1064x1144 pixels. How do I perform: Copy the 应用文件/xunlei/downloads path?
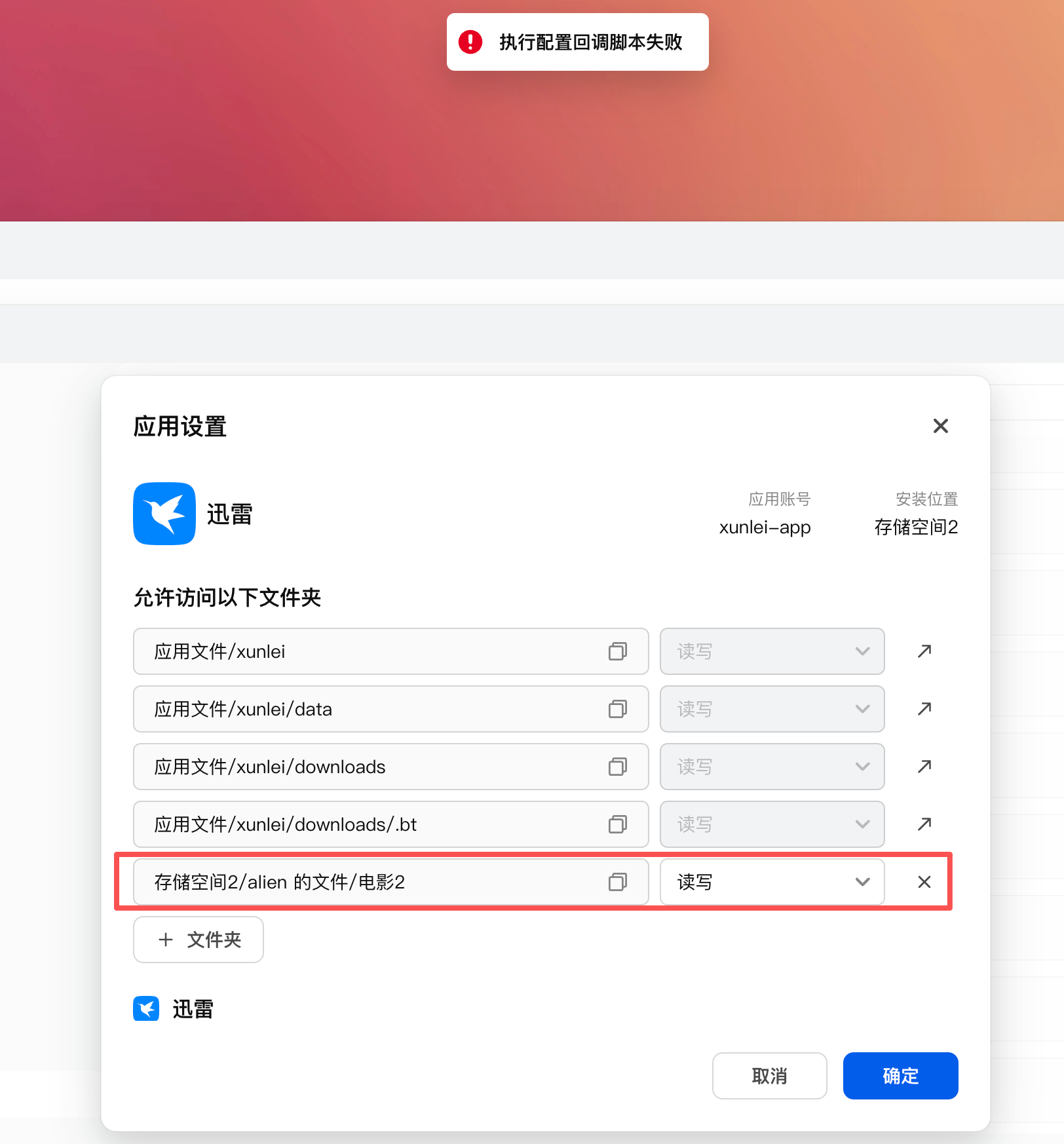(618, 767)
